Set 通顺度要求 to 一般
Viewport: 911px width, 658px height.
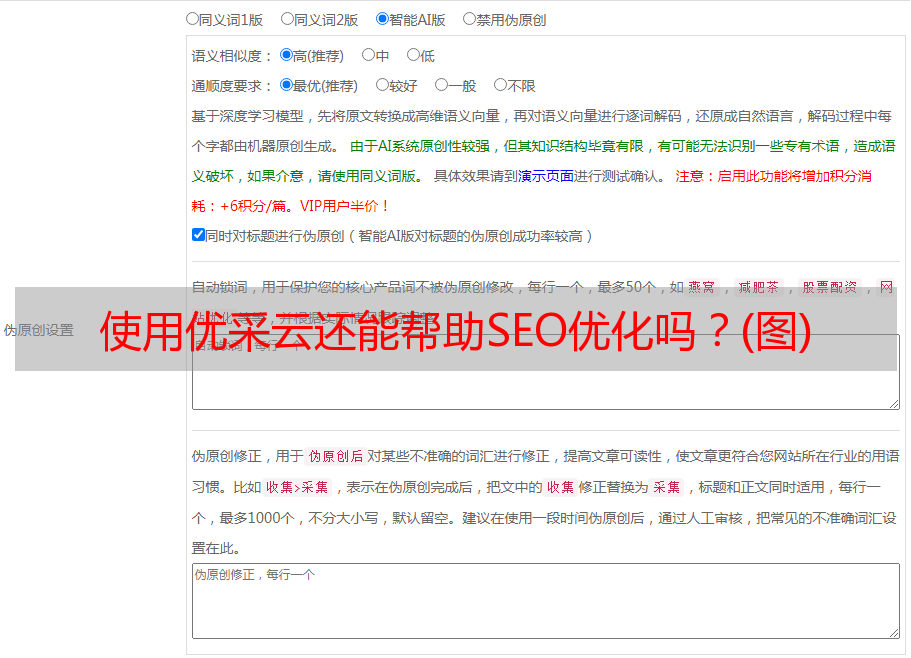[442, 85]
